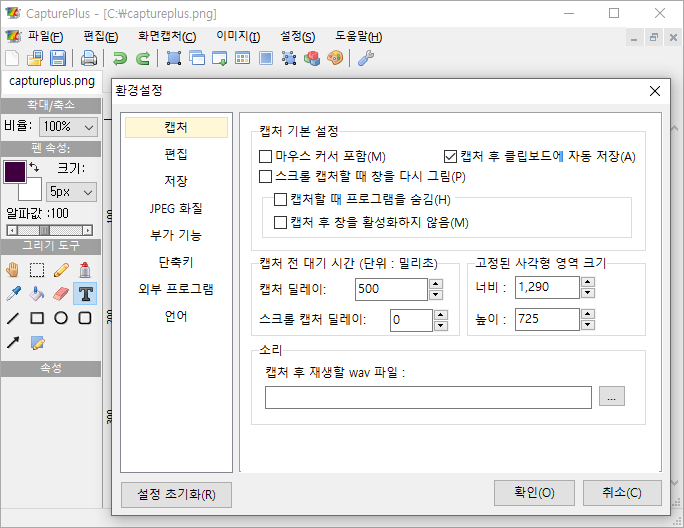Click the Print toolbar icon
The image size is (684, 528).
point(89,58)
